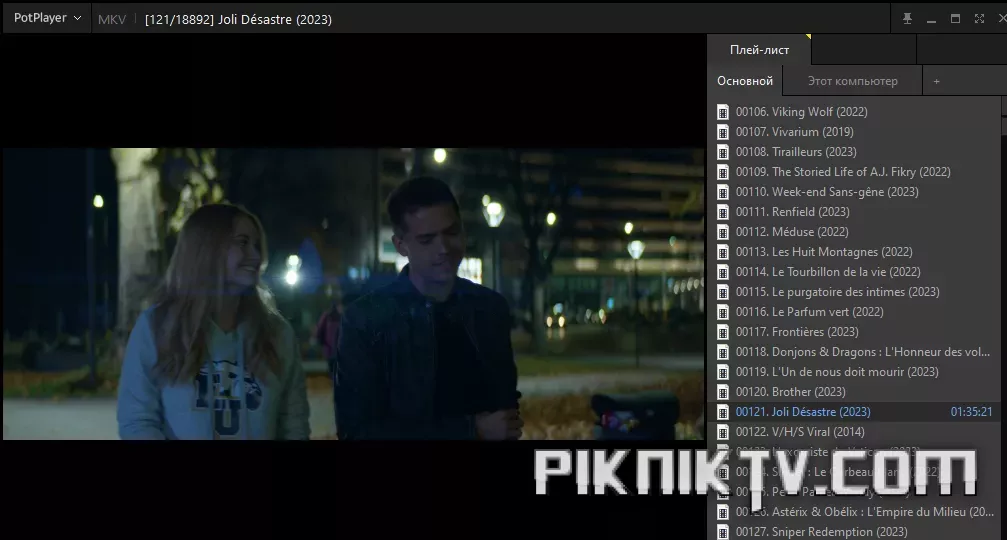The width and height of the screenshot is (1007, 540).
Task: Click the MKV format label in title bar
Action: (x=112, y=19)
